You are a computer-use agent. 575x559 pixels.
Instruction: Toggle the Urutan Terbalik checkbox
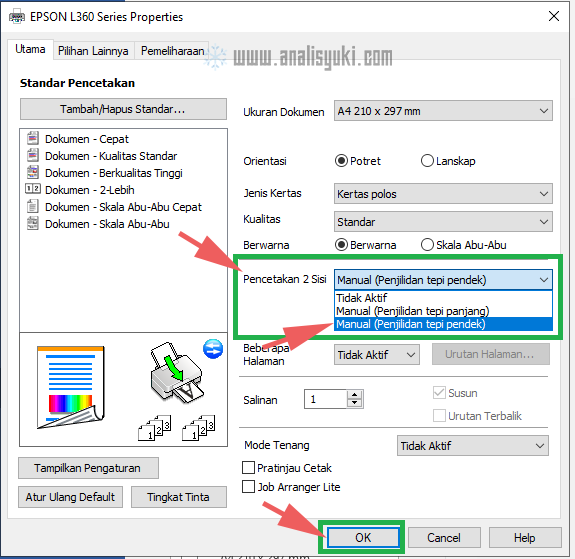pos(439,416)
